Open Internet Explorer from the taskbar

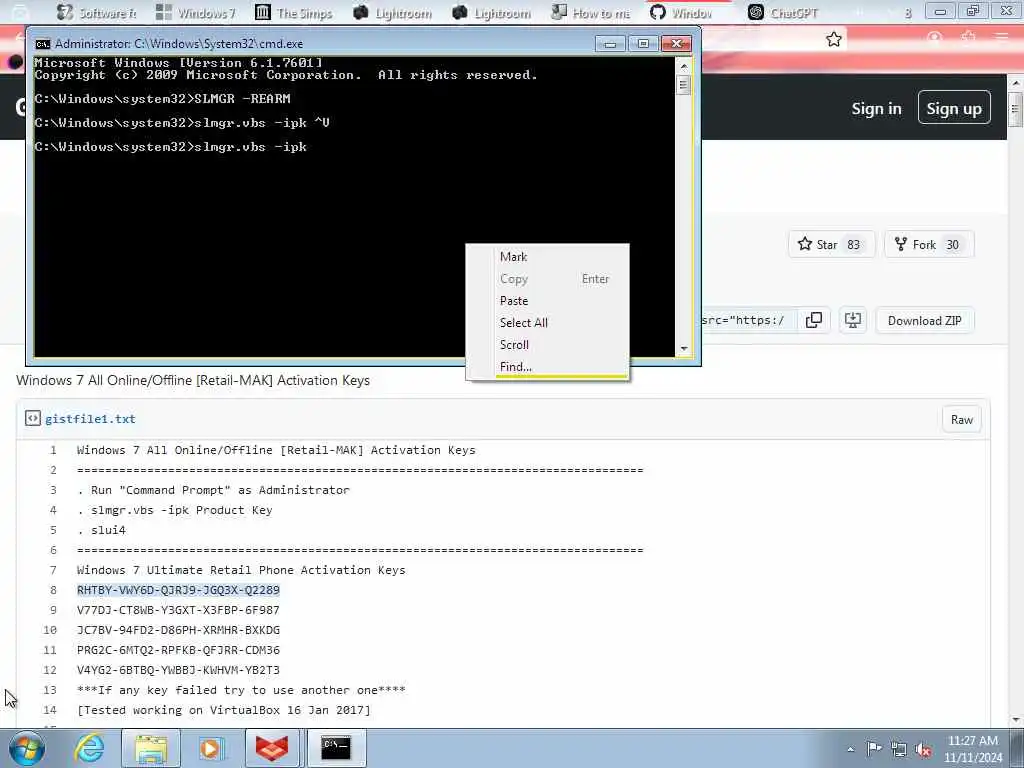coord(89,748)
